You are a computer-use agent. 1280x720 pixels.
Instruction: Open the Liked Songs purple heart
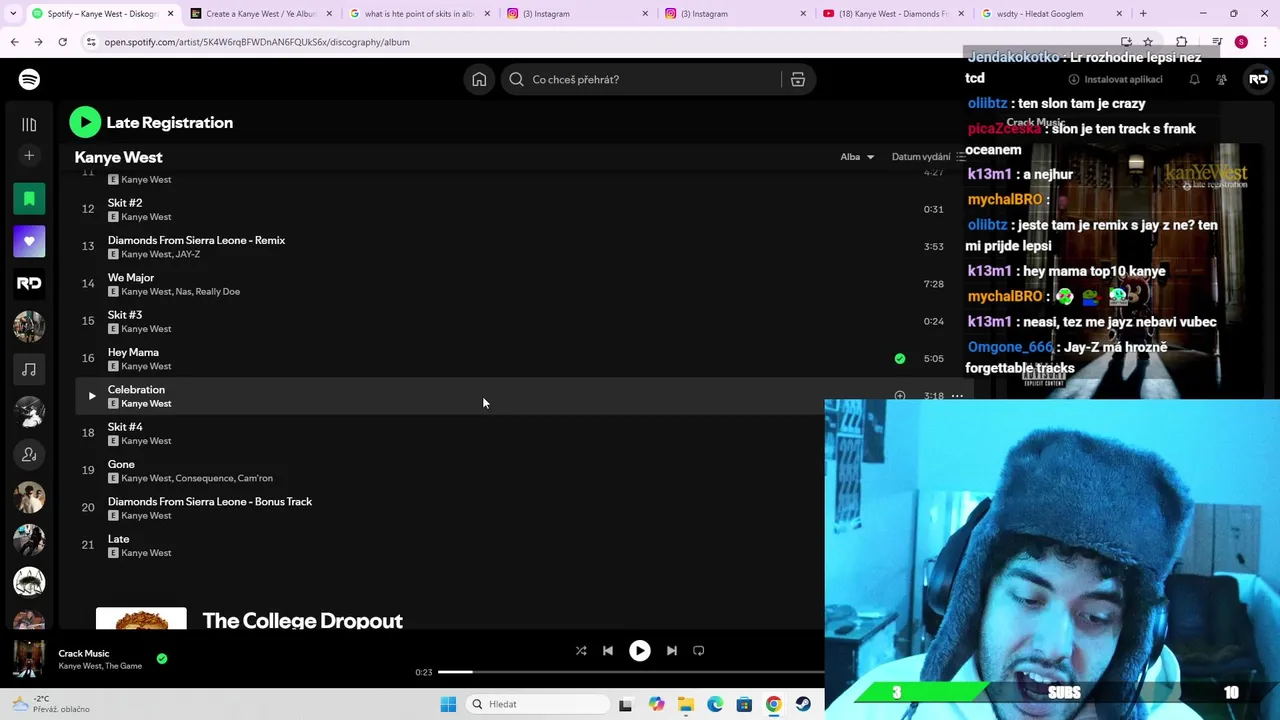pos(29,241)
